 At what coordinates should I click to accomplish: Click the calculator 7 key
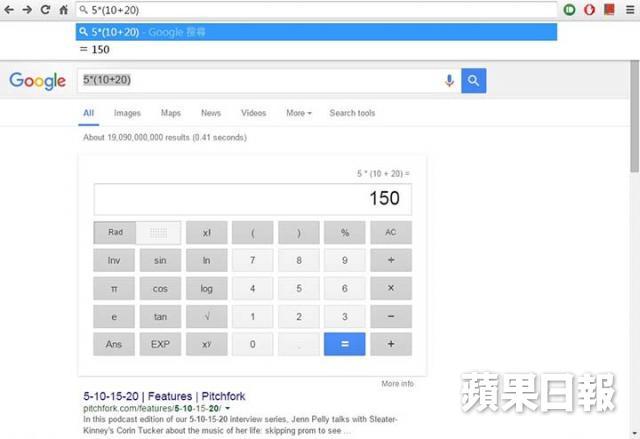tap(253, 260)
